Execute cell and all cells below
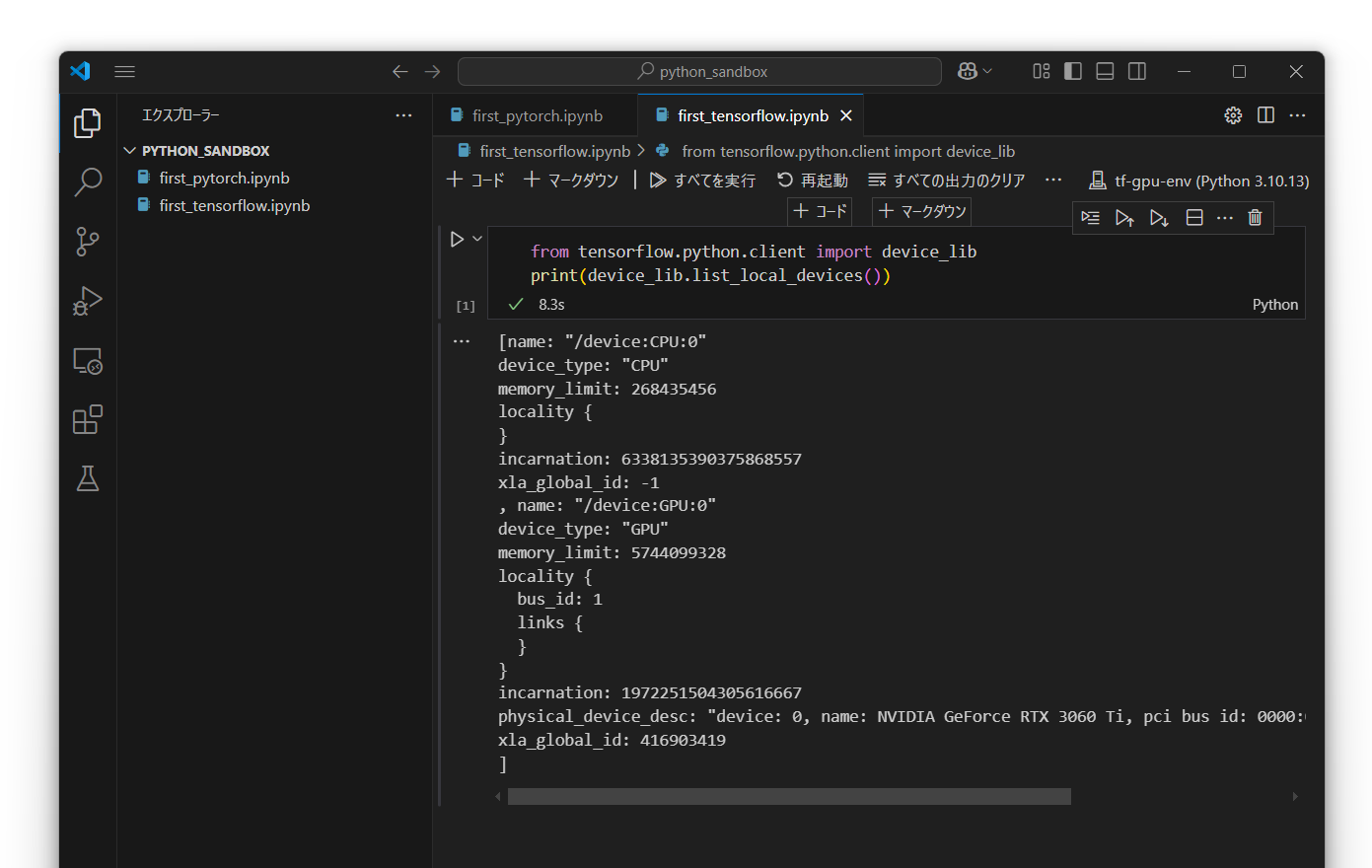 click(1159, 217)
